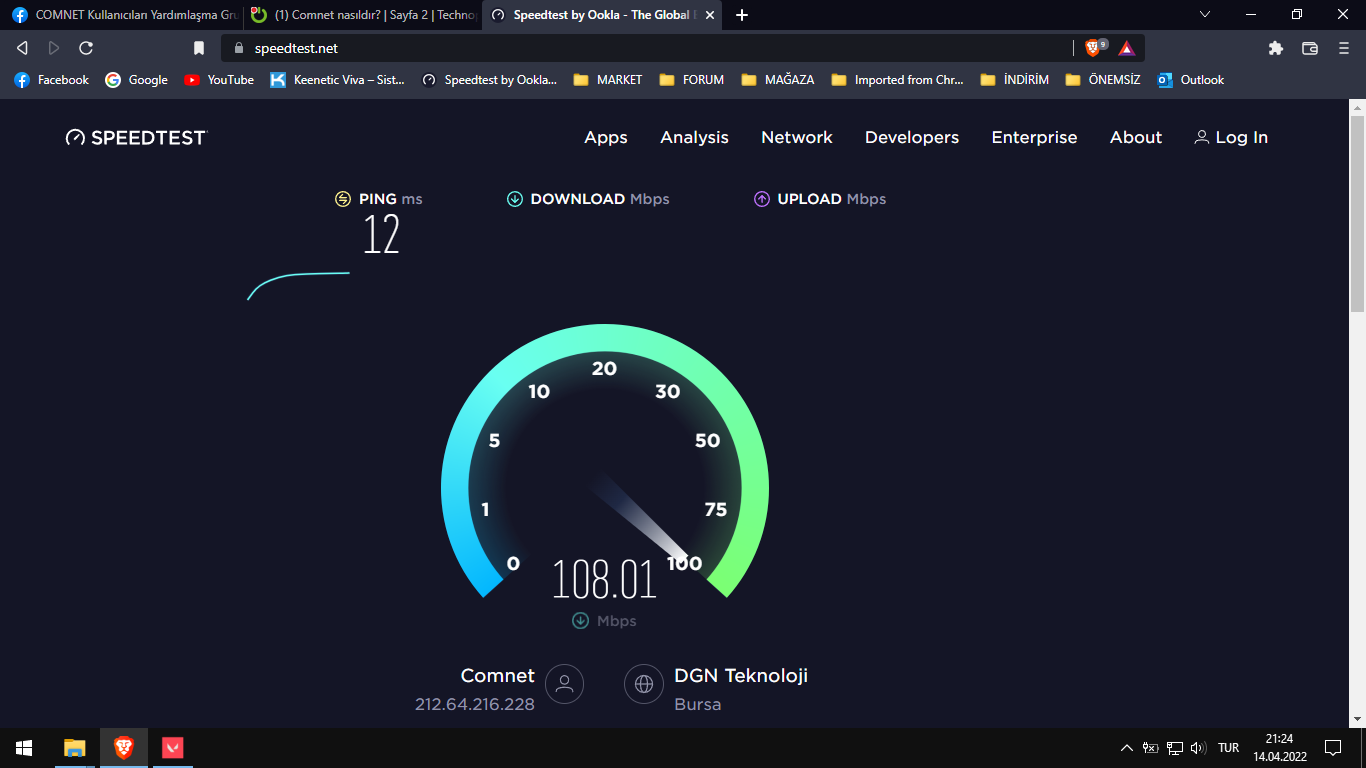Click the battery tray icon
The width and height of the screenshot is (1366, 768).
pos(1151,748)
